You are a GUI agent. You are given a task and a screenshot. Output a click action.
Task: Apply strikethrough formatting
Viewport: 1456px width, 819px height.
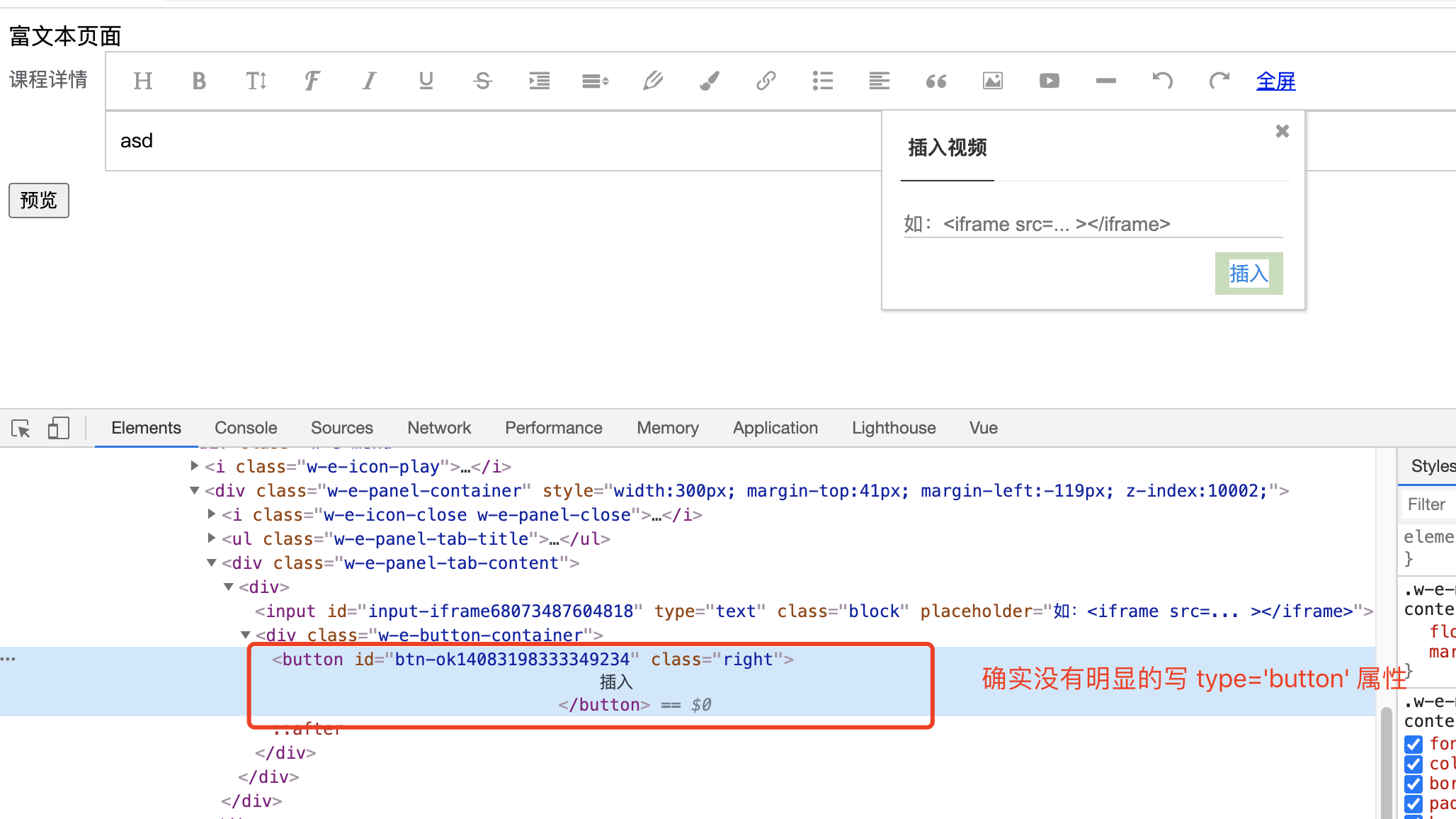pos(482,81)
